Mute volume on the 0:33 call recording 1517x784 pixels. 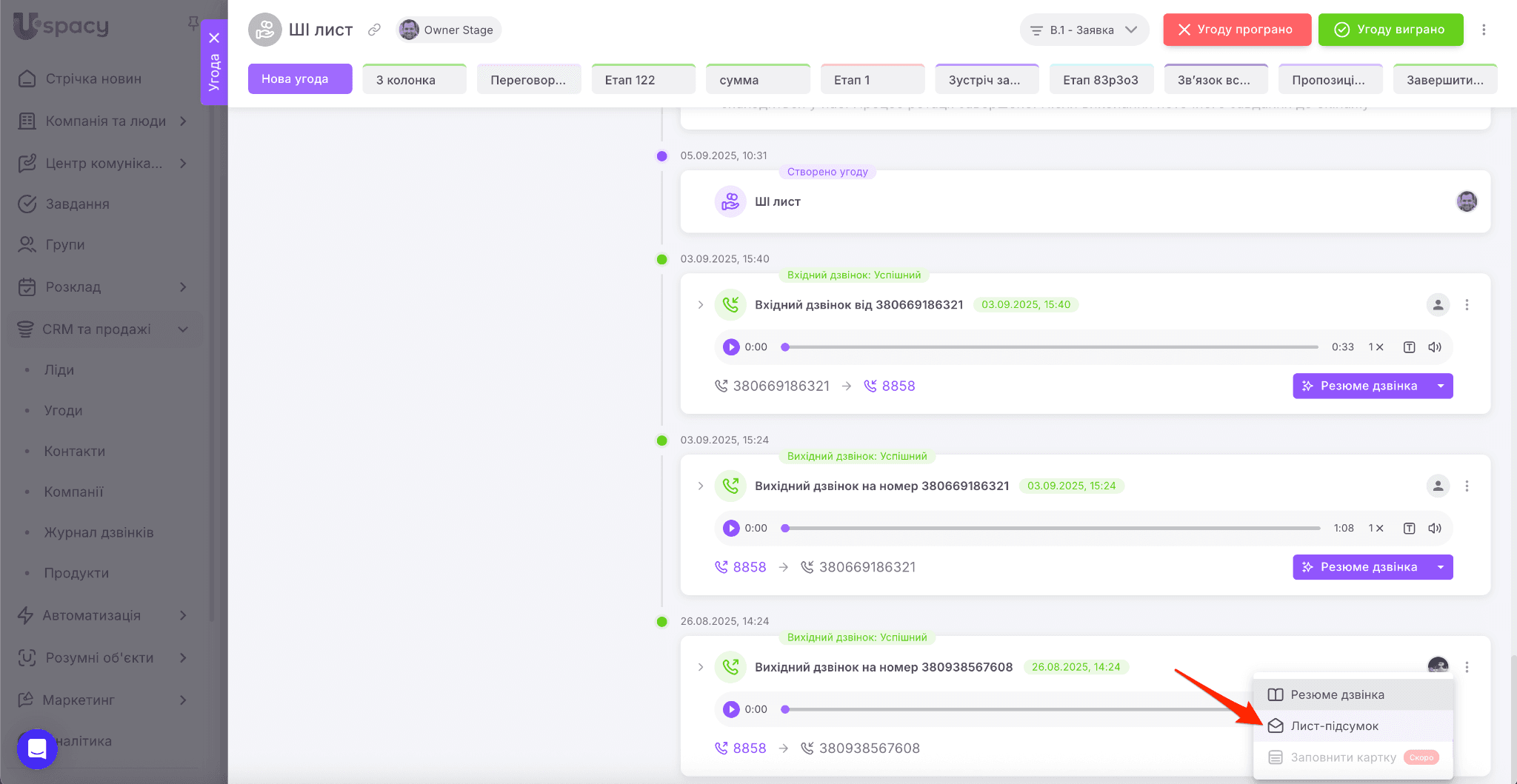click(1435, 347)
